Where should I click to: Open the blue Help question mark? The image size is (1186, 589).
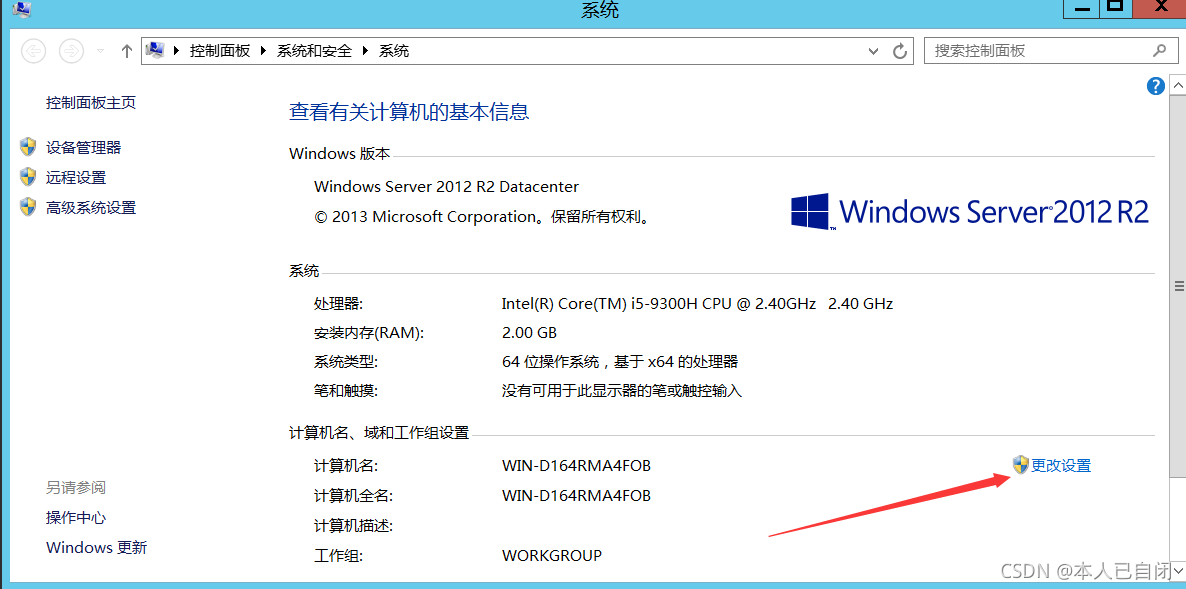(x=1155, y=86)
